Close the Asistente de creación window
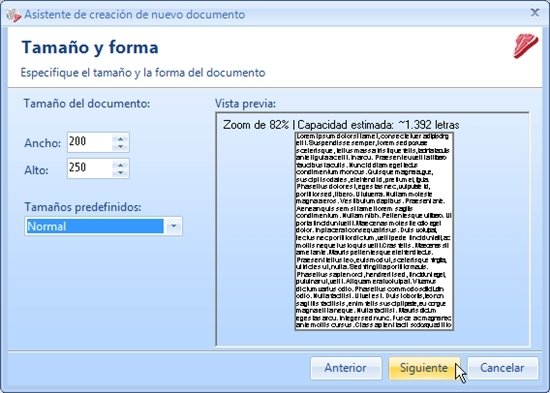The image size is (550, 393). 535,13
